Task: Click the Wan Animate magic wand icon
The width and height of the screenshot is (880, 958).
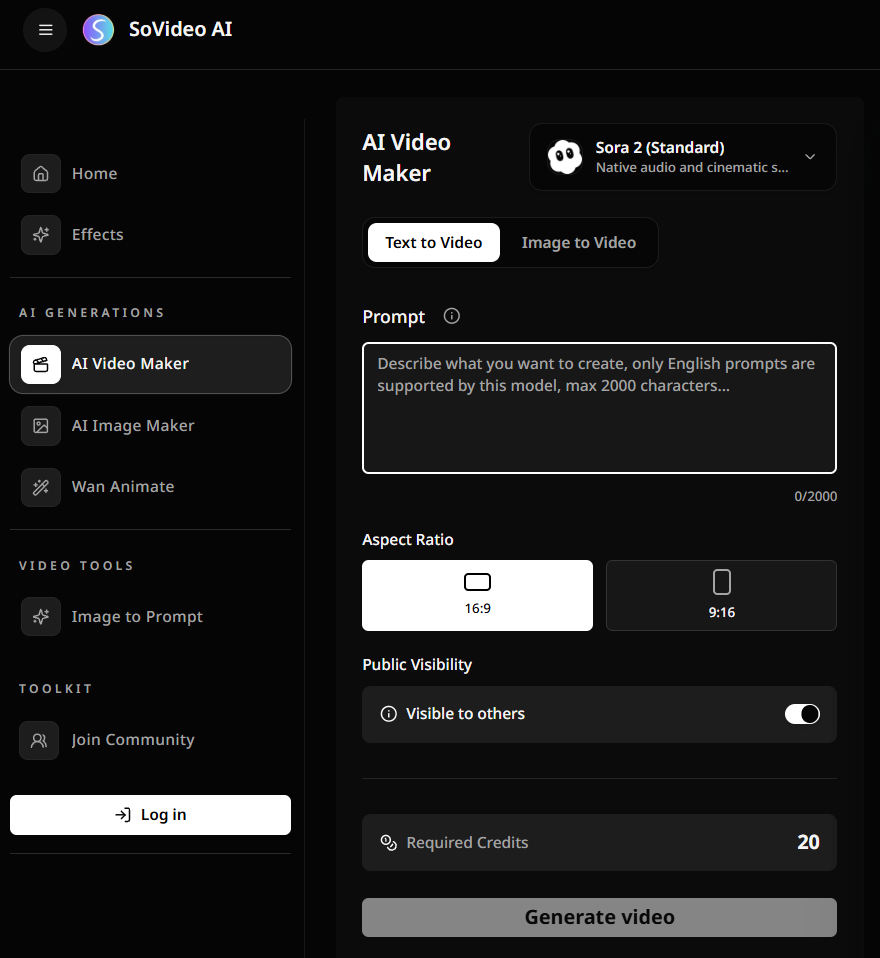Action: point(41,487)
